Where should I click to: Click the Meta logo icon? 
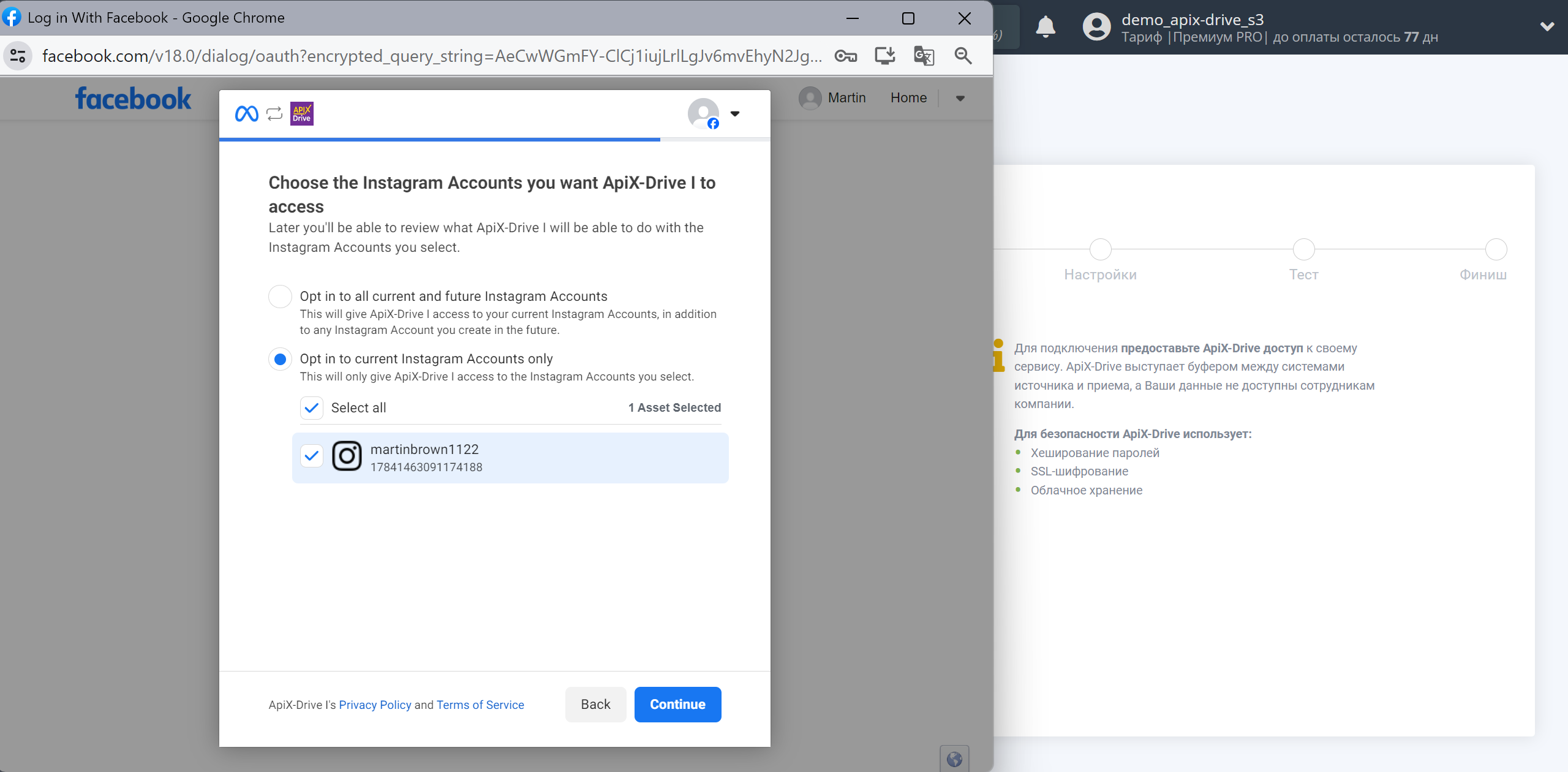pos(247,113)
